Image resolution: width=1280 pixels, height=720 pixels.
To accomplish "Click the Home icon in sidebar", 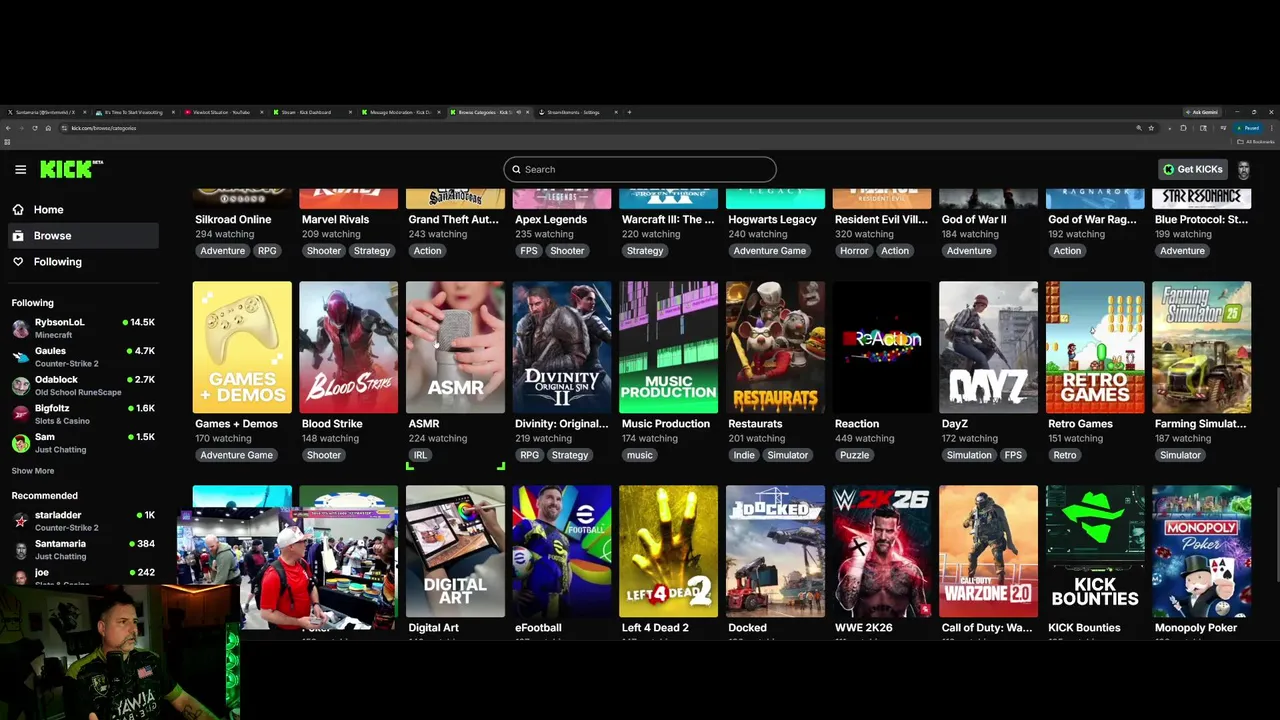I will pyautogui.click(x=18, y=209).
